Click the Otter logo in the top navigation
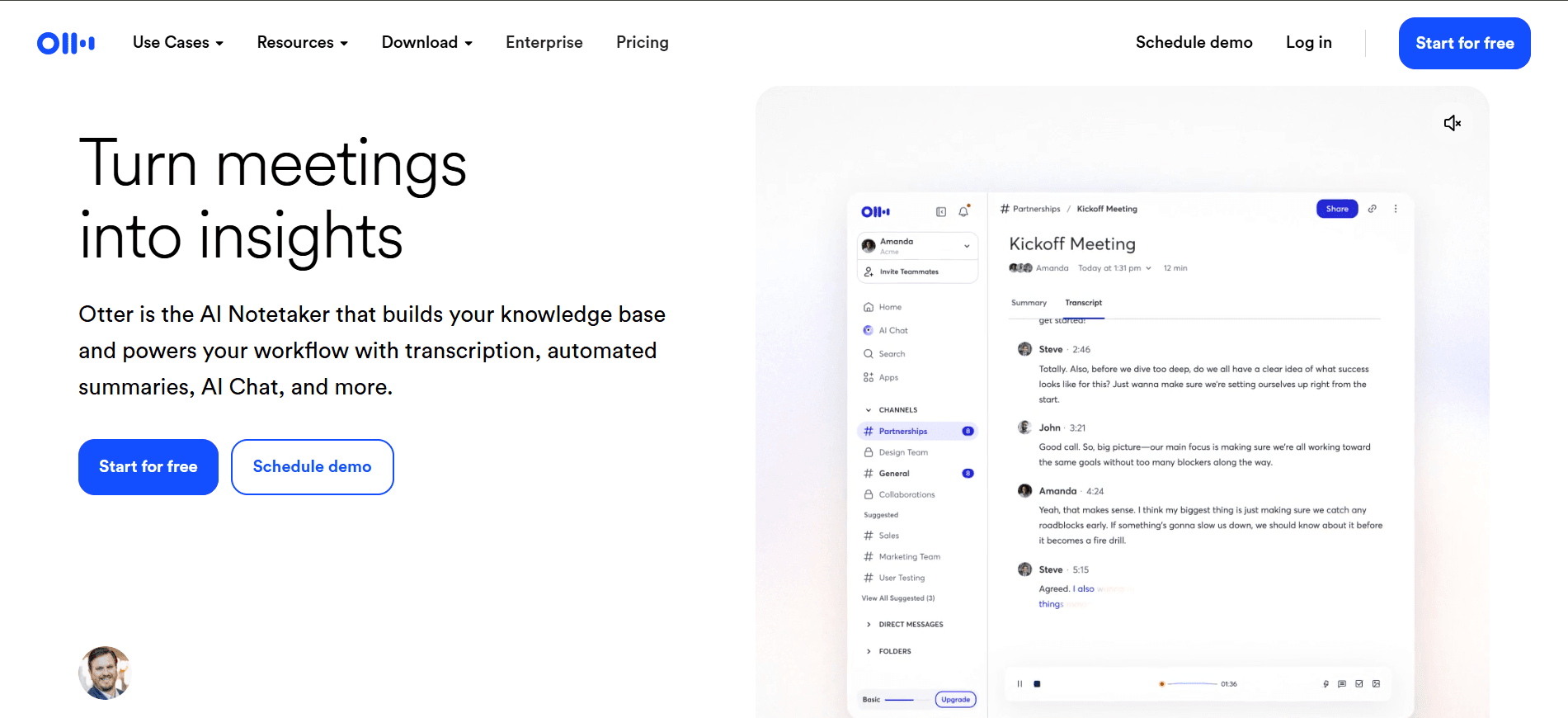Viewport: 1568px width, 718px height. pos(66,43)
